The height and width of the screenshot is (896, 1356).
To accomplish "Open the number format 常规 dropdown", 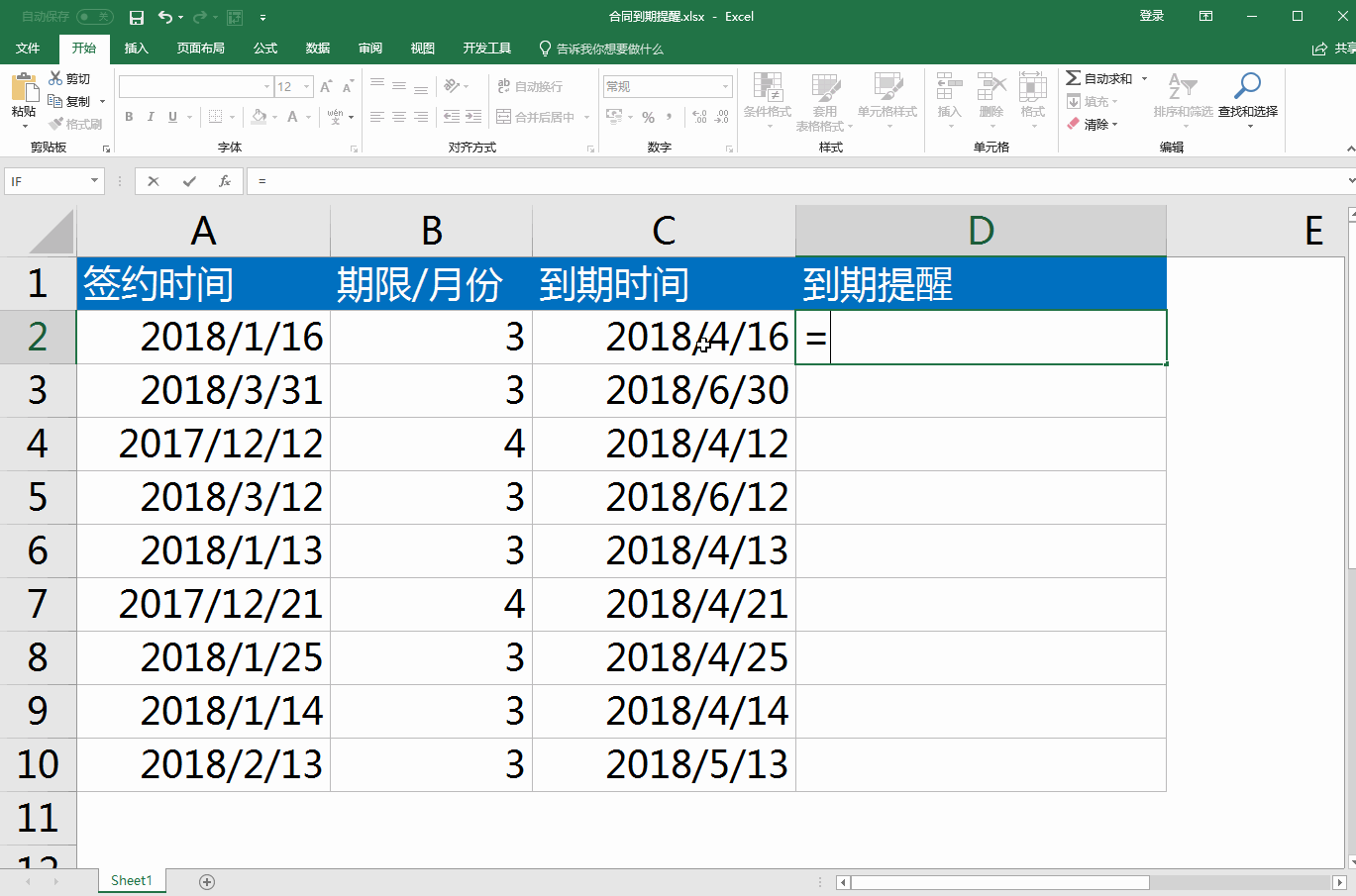I will click(725, 87).
